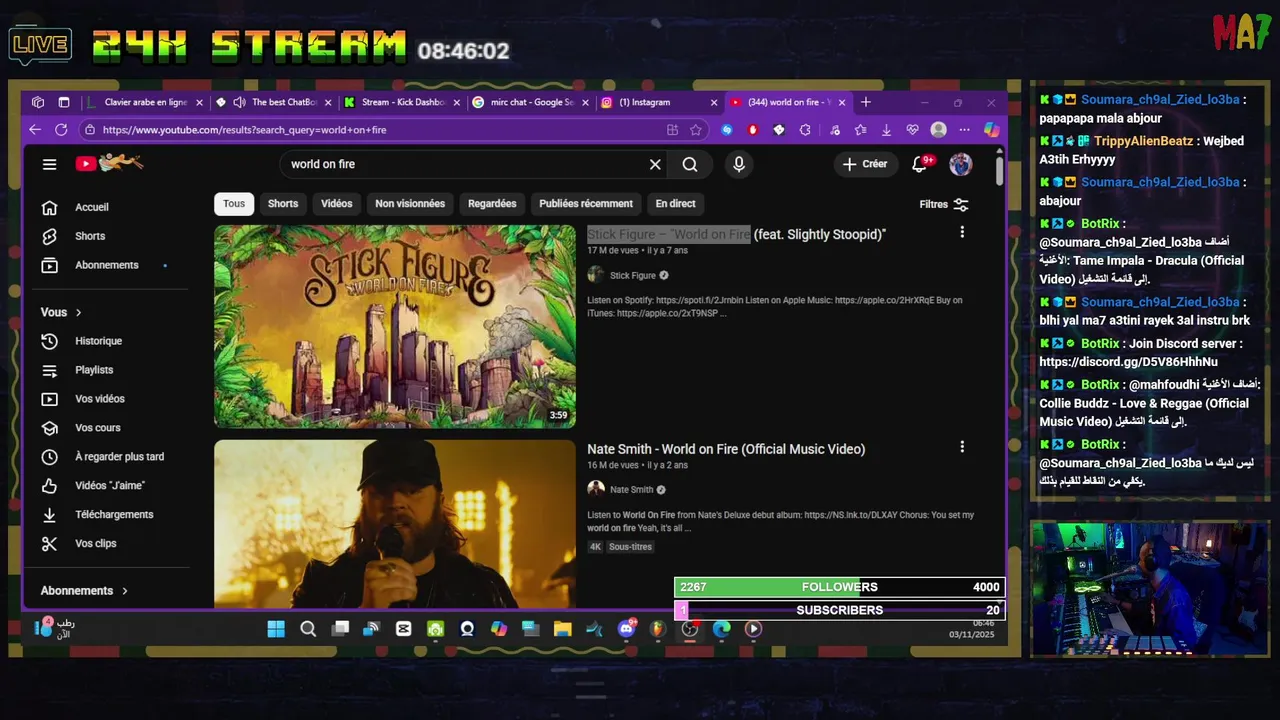
Task: Reload the page with the refresh icon
Action: coord(61,130)
